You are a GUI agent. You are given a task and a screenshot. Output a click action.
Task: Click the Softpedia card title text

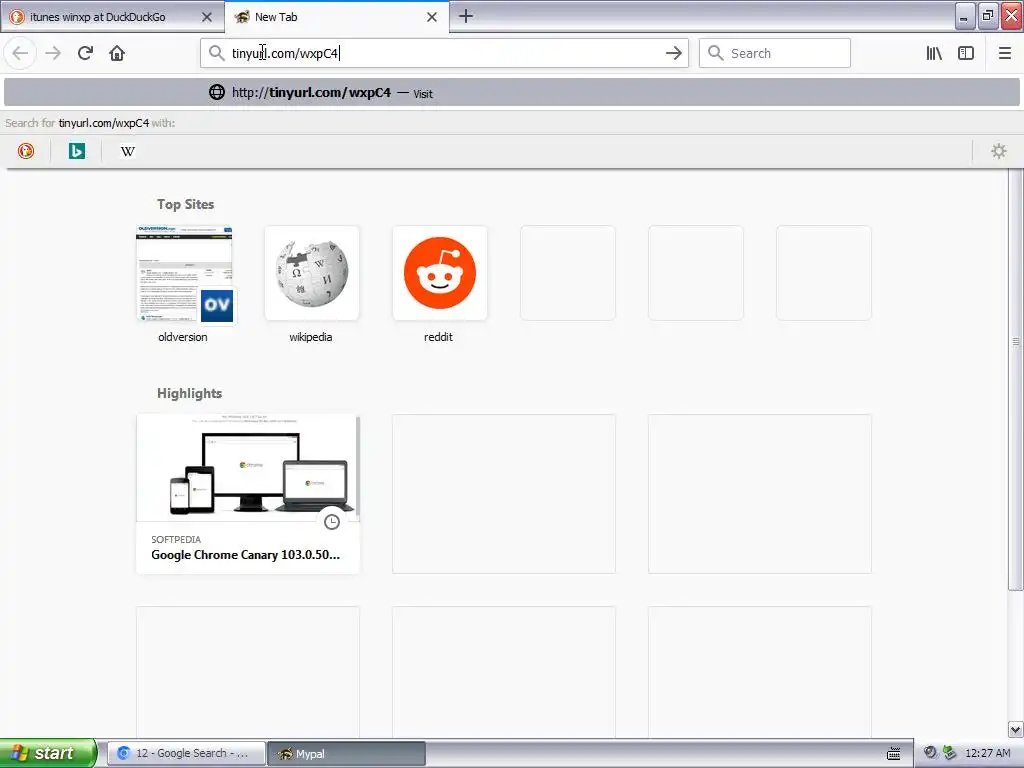pyautogui.click(x=246, y=554)
